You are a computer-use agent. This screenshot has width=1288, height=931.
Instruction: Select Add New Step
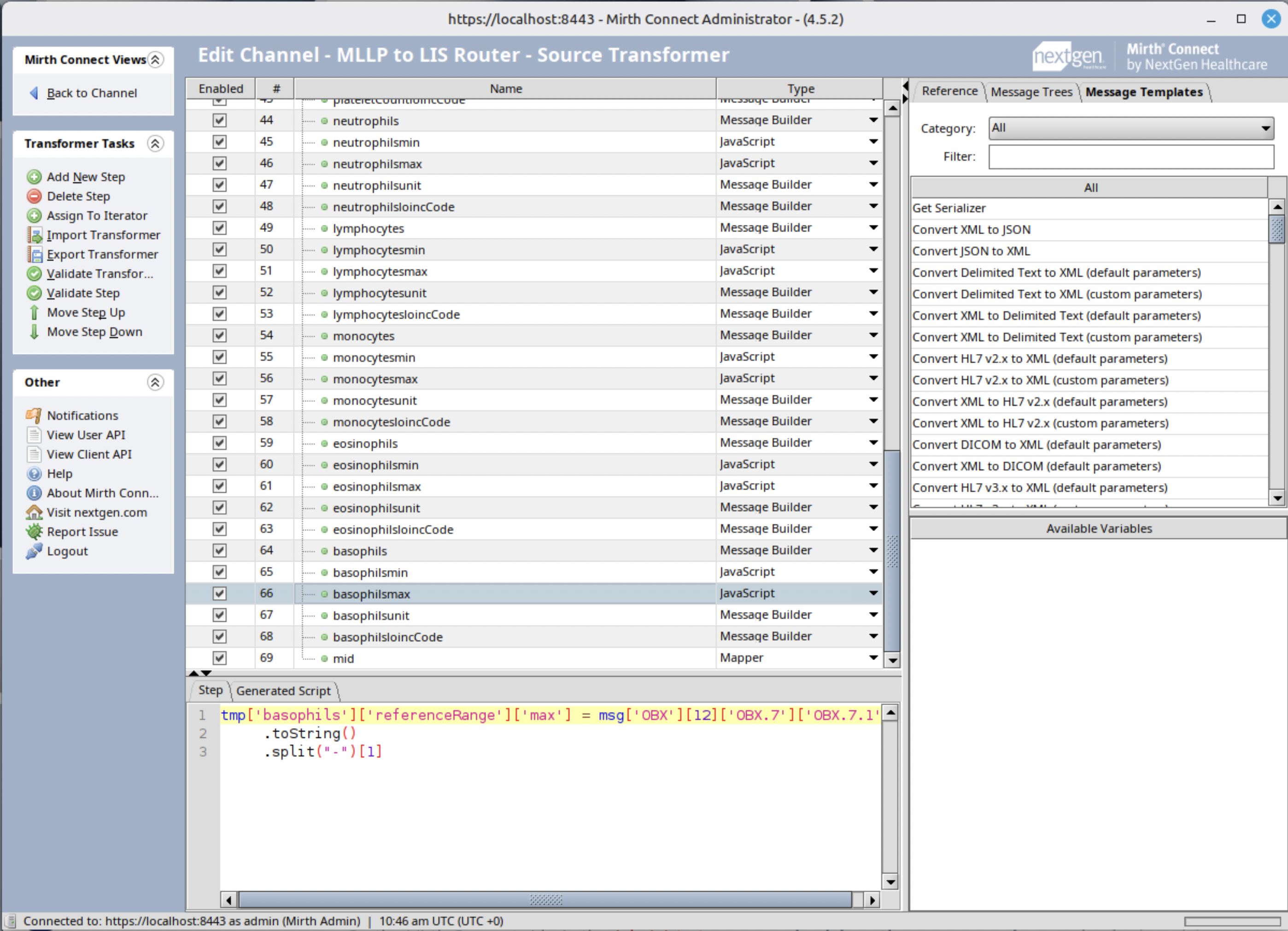86,177
